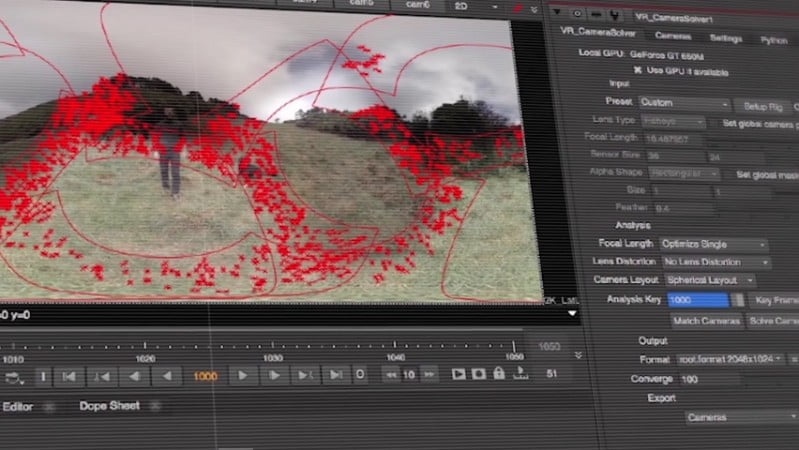799x450 pixels.
Task: Switch to the Cameras tab
Action: 673,36
